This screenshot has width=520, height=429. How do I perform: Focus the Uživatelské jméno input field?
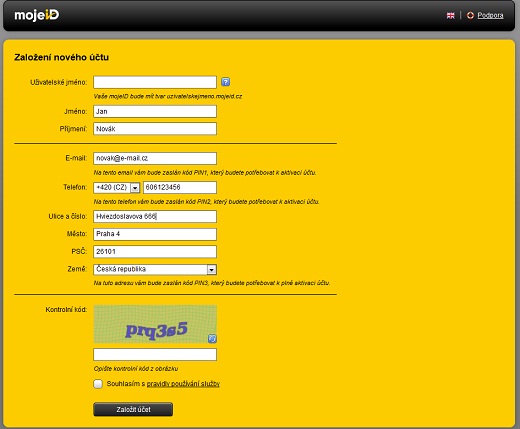(155, 82)
